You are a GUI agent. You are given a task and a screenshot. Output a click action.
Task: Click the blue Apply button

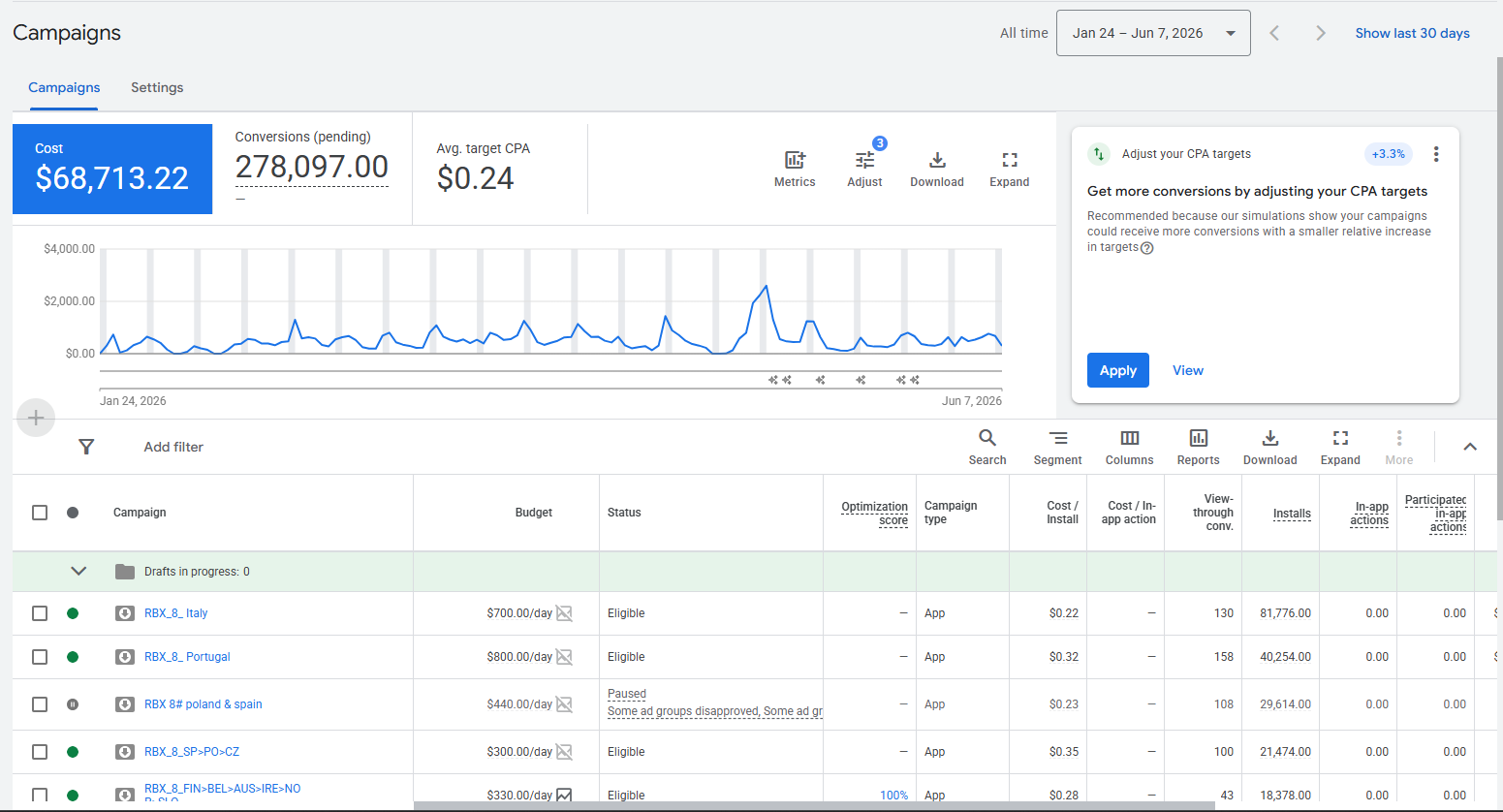[x=1118, y=370]
